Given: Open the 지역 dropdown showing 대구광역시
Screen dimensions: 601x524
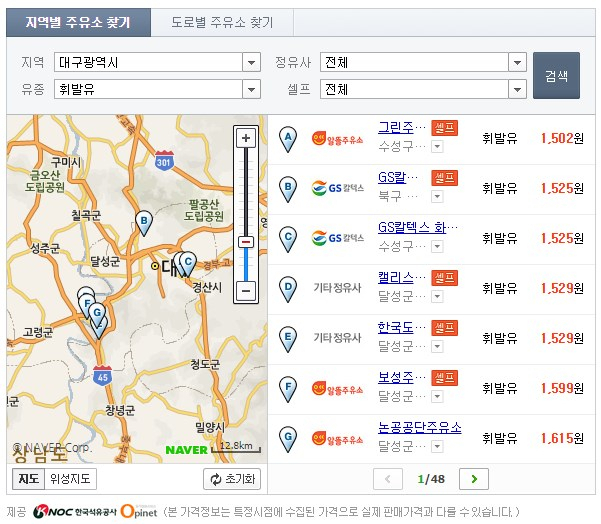Looking at the screenshot, I should (x=157, y=62).
